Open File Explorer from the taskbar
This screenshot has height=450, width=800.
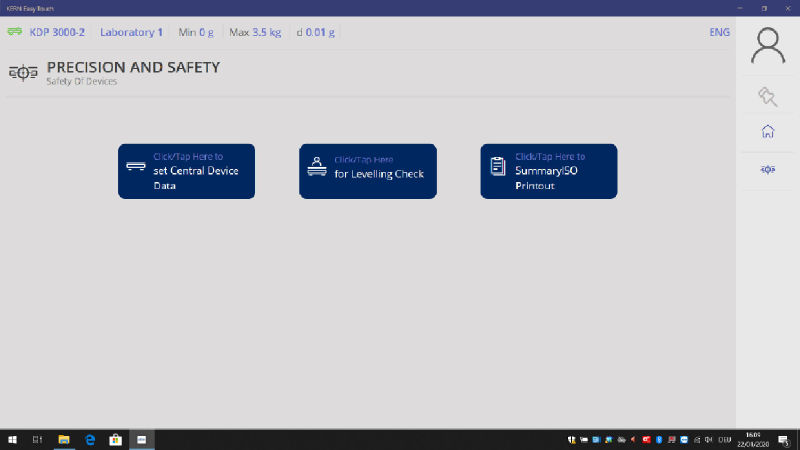point(63,439)
